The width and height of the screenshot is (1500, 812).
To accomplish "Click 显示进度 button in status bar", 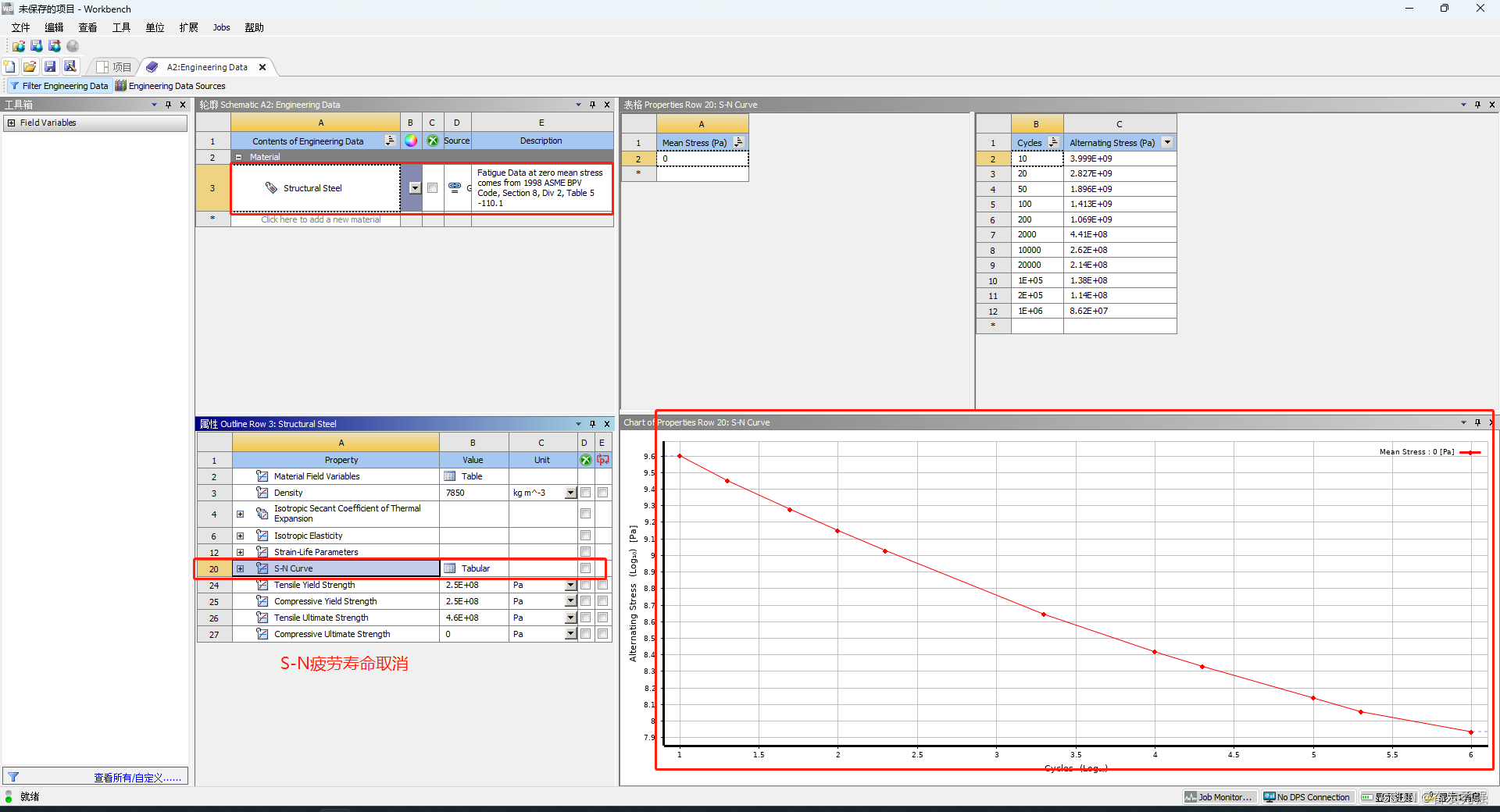I will [1387, 797].
